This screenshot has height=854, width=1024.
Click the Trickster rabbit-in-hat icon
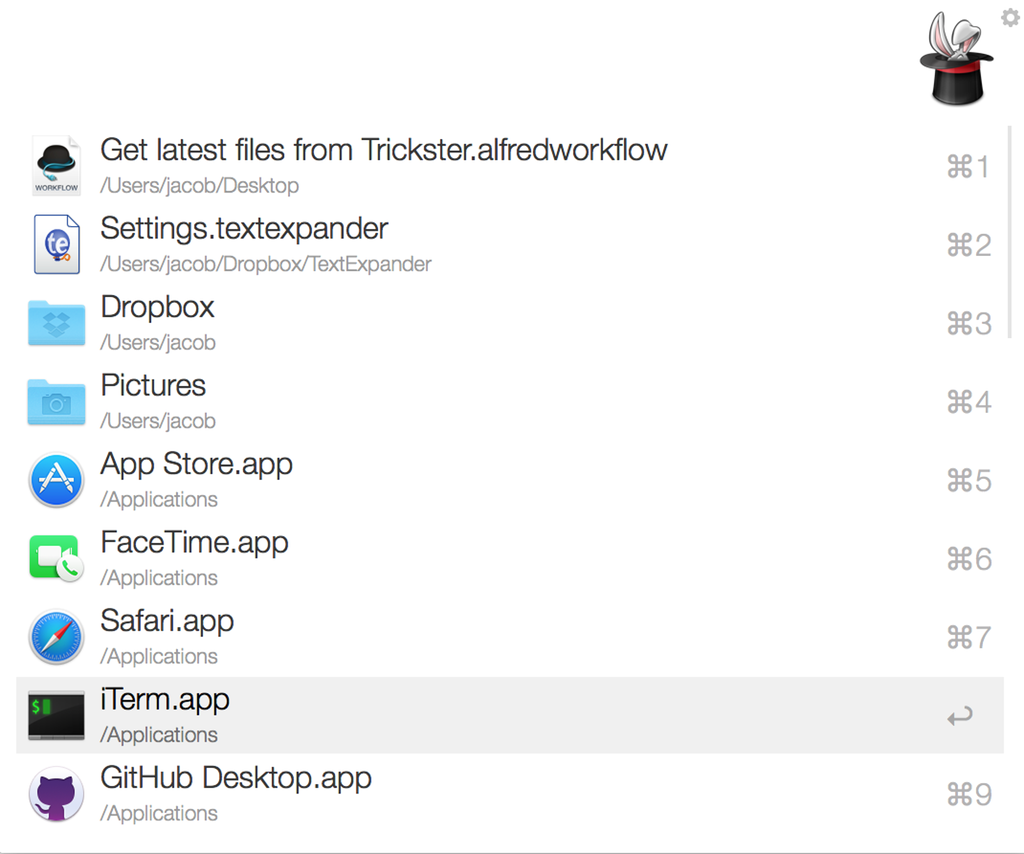[955, 59]
